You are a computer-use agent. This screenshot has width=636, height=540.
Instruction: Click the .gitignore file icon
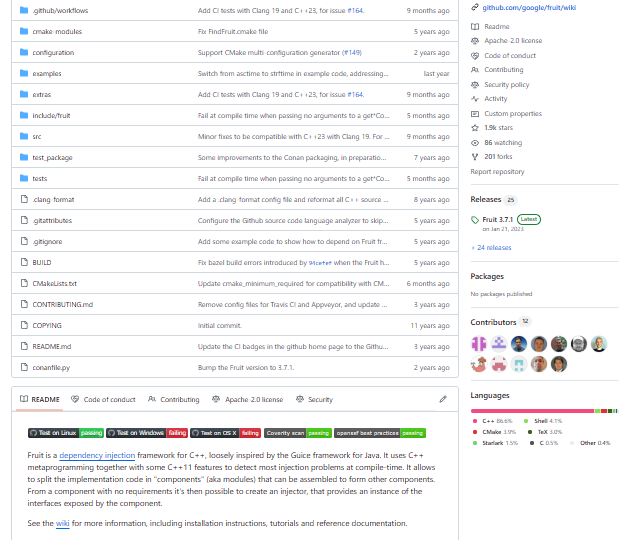pos(24,241)
